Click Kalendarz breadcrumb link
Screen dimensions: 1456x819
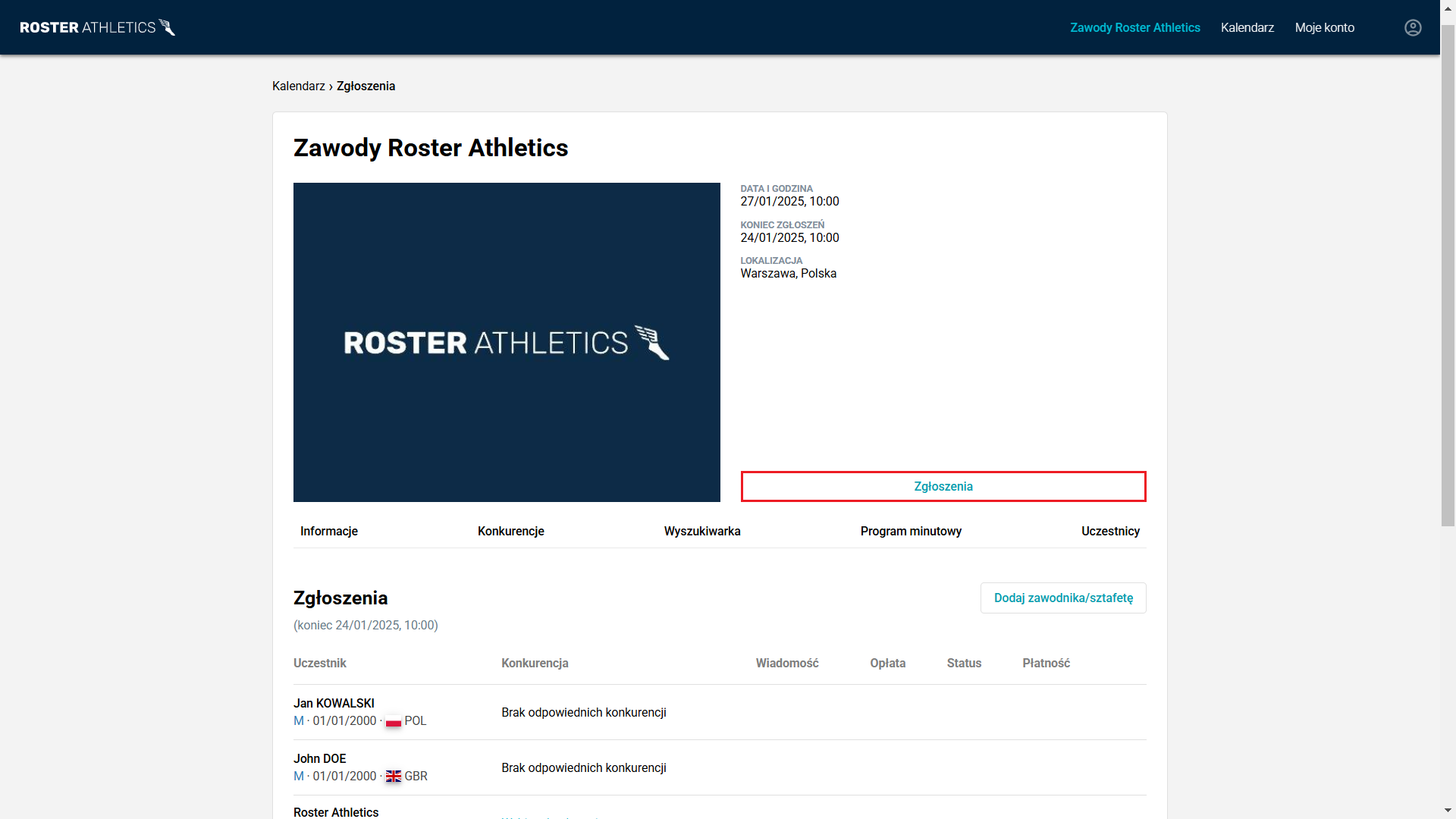point(298,86)
